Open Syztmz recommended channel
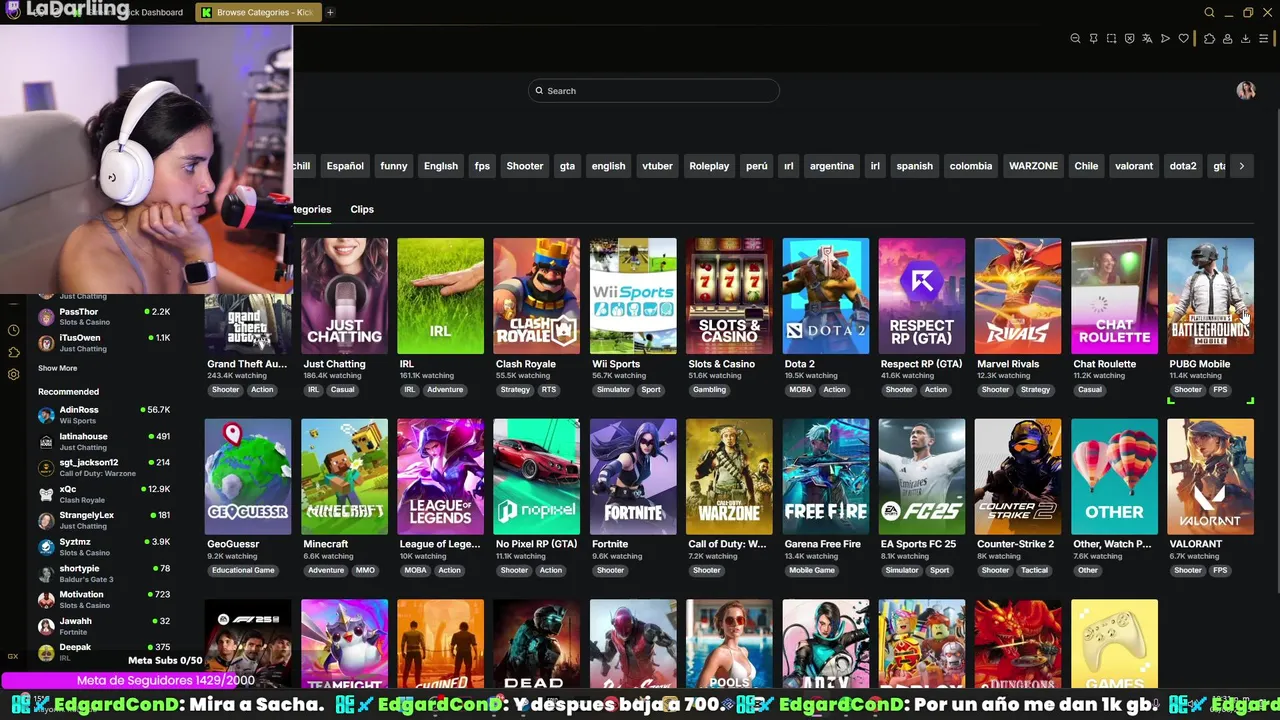 pyautogui.click(x=104, y=547)
